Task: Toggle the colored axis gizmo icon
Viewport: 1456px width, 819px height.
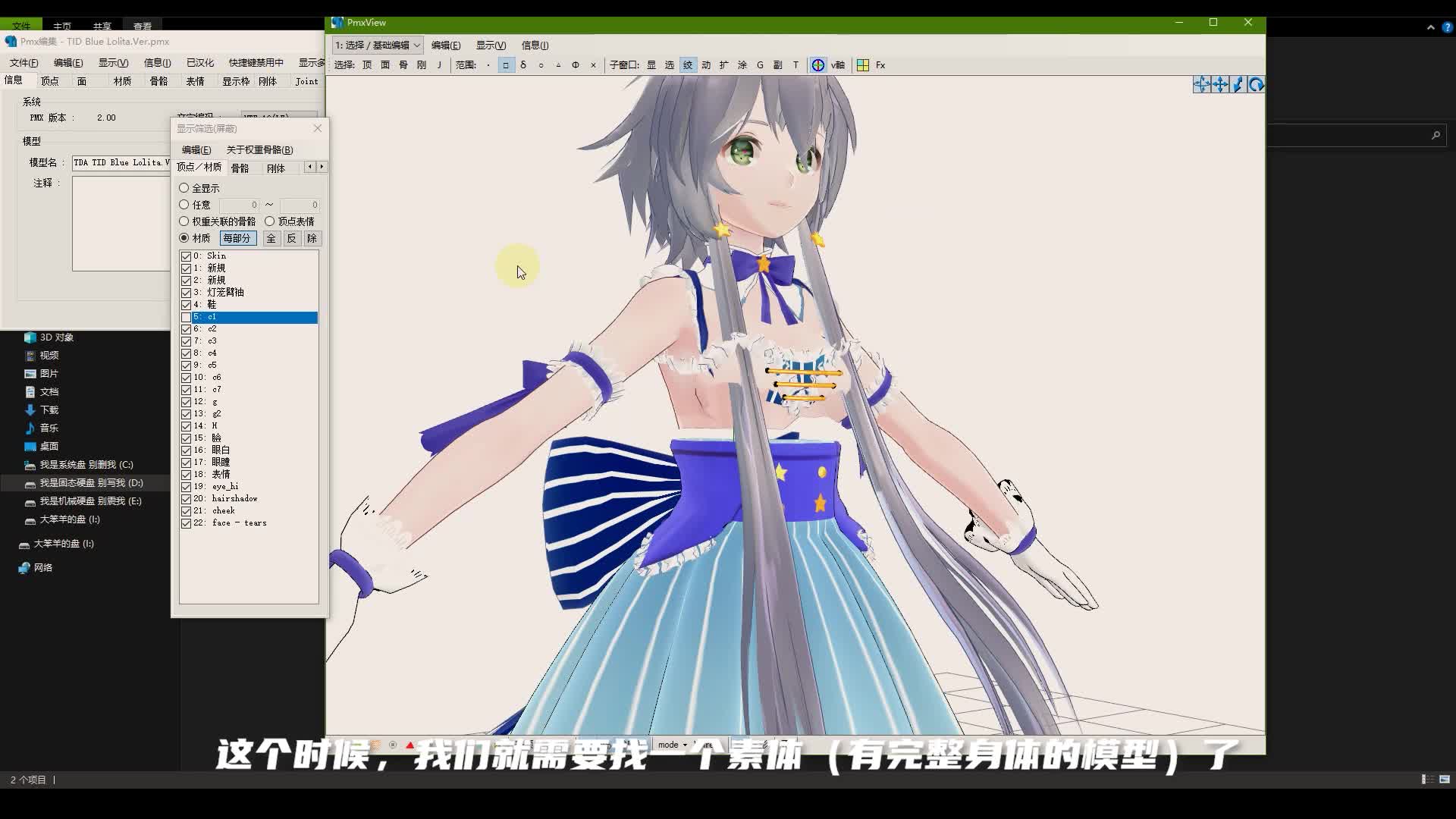Action: click(818, 65)
